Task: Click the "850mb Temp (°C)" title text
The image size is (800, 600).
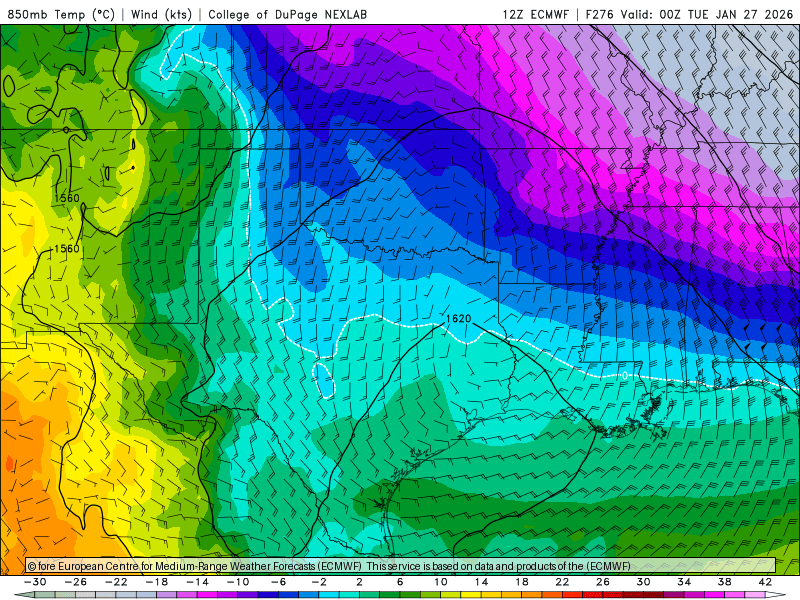Action: [61, 14]
